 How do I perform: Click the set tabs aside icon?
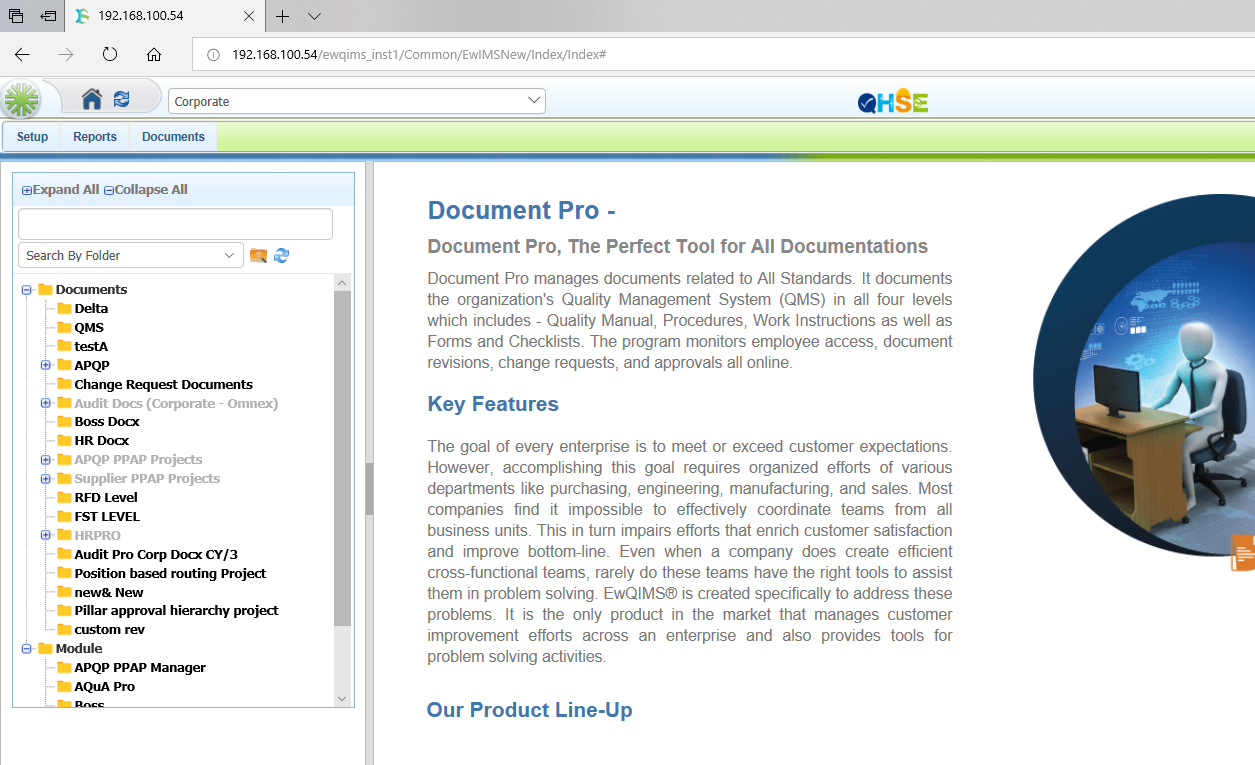point(48,16)
